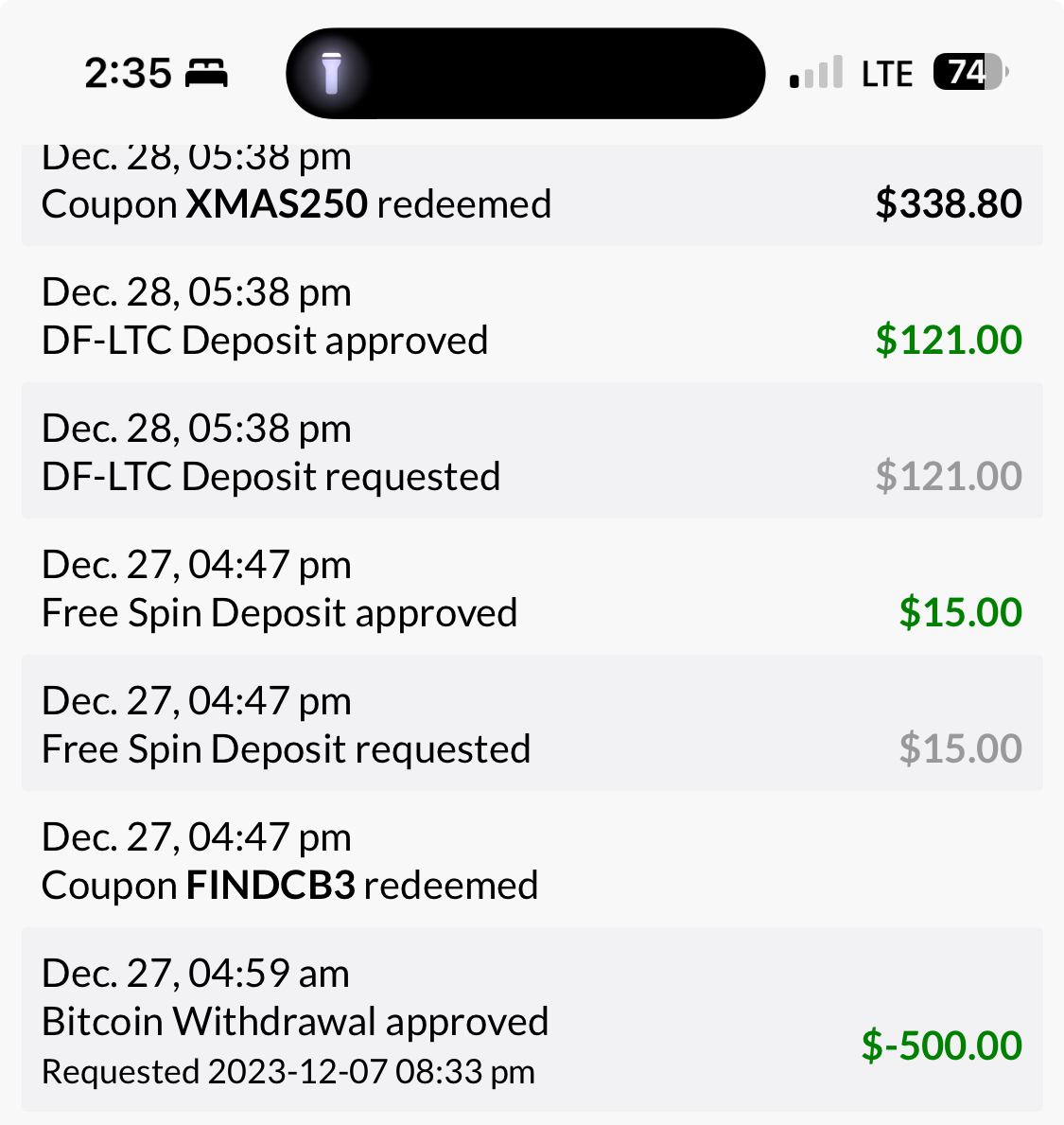
Task: Tap the $-500.00 withdrawal amount
Action: (x=942, y=1046)
